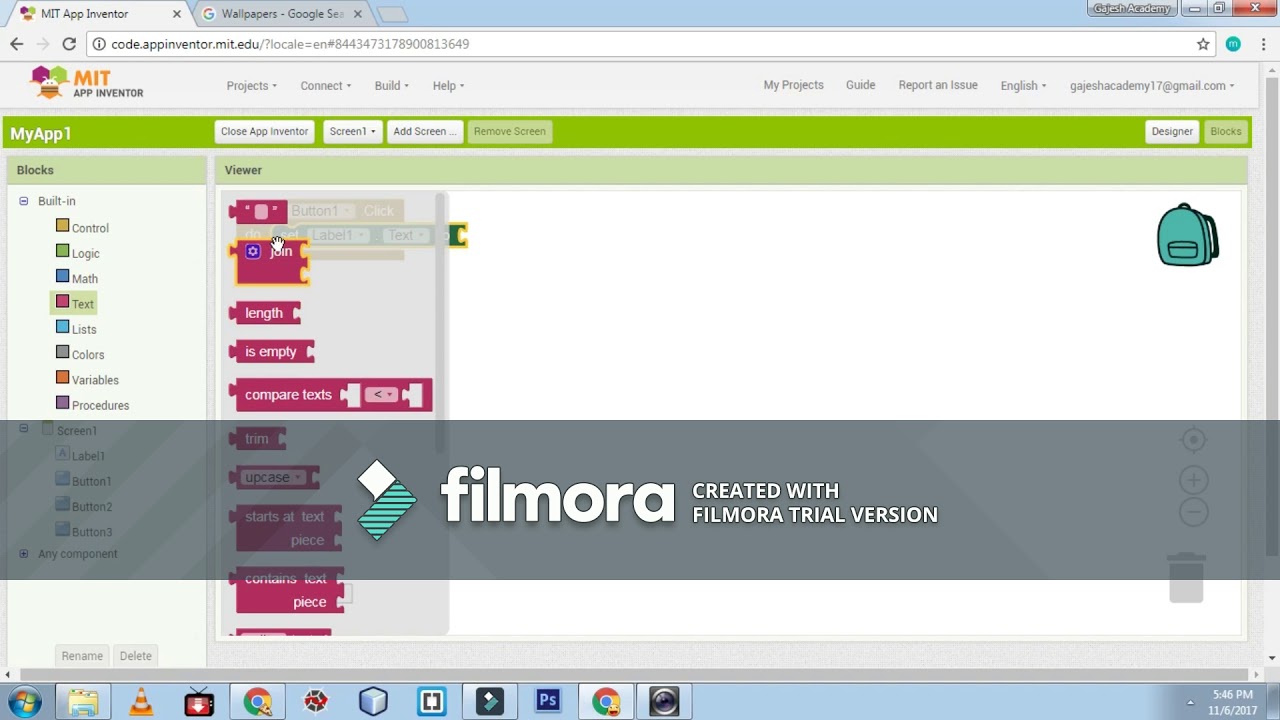Screen dimensions: 1280x720
Task: Open the Lists blocks drawer
Action: [x=76, y=329]
